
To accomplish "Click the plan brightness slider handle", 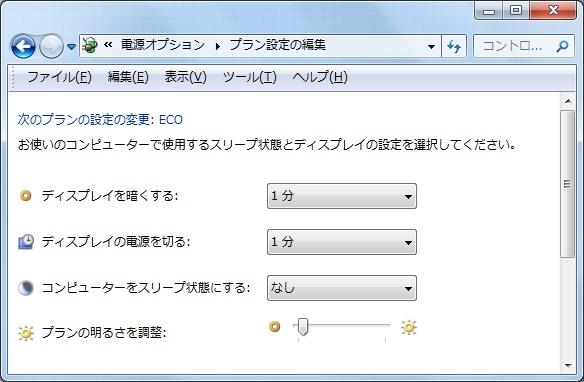I will (303, 327).
